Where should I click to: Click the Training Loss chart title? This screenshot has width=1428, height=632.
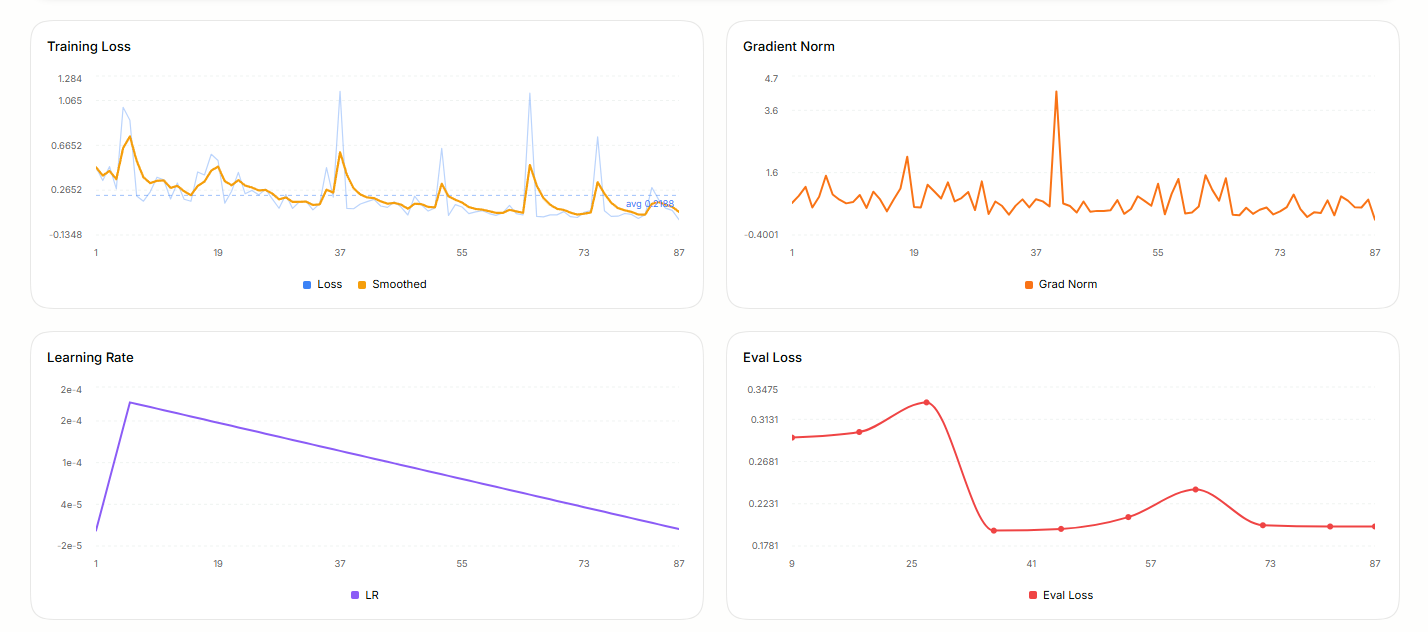pos(89,46)
